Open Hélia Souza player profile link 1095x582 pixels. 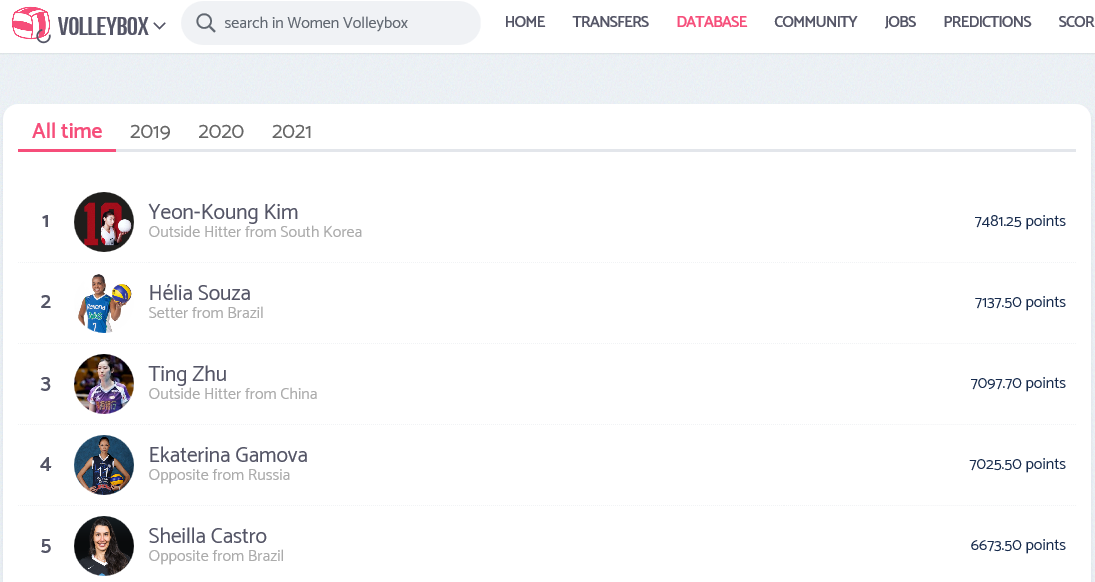[200, 293]
